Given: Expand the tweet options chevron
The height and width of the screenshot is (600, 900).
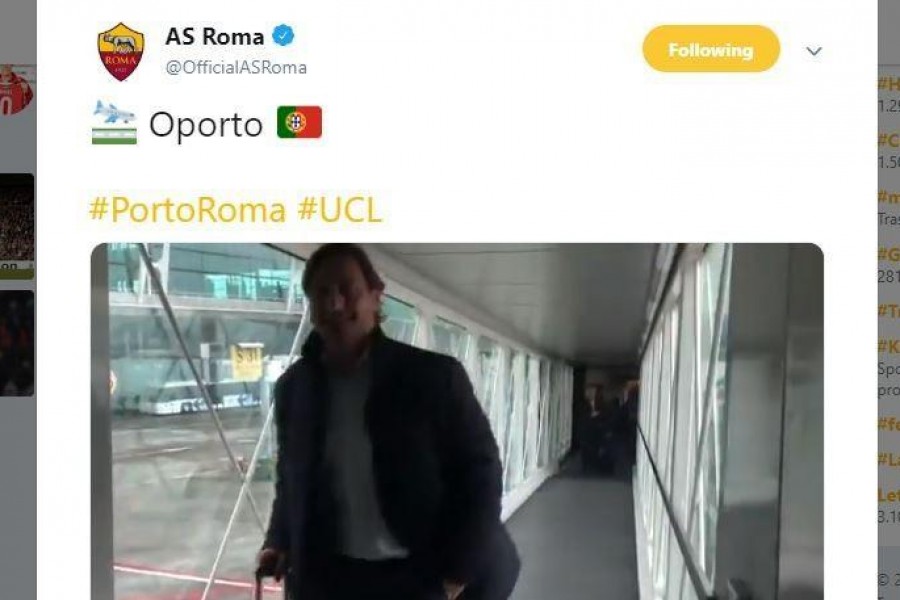Looking at the screenshot, I should tap(814, 51).
